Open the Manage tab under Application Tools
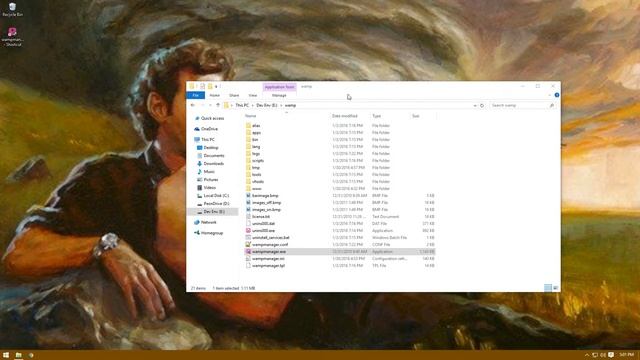This screenshot has width=640, height=360. [x=279, y=95]
